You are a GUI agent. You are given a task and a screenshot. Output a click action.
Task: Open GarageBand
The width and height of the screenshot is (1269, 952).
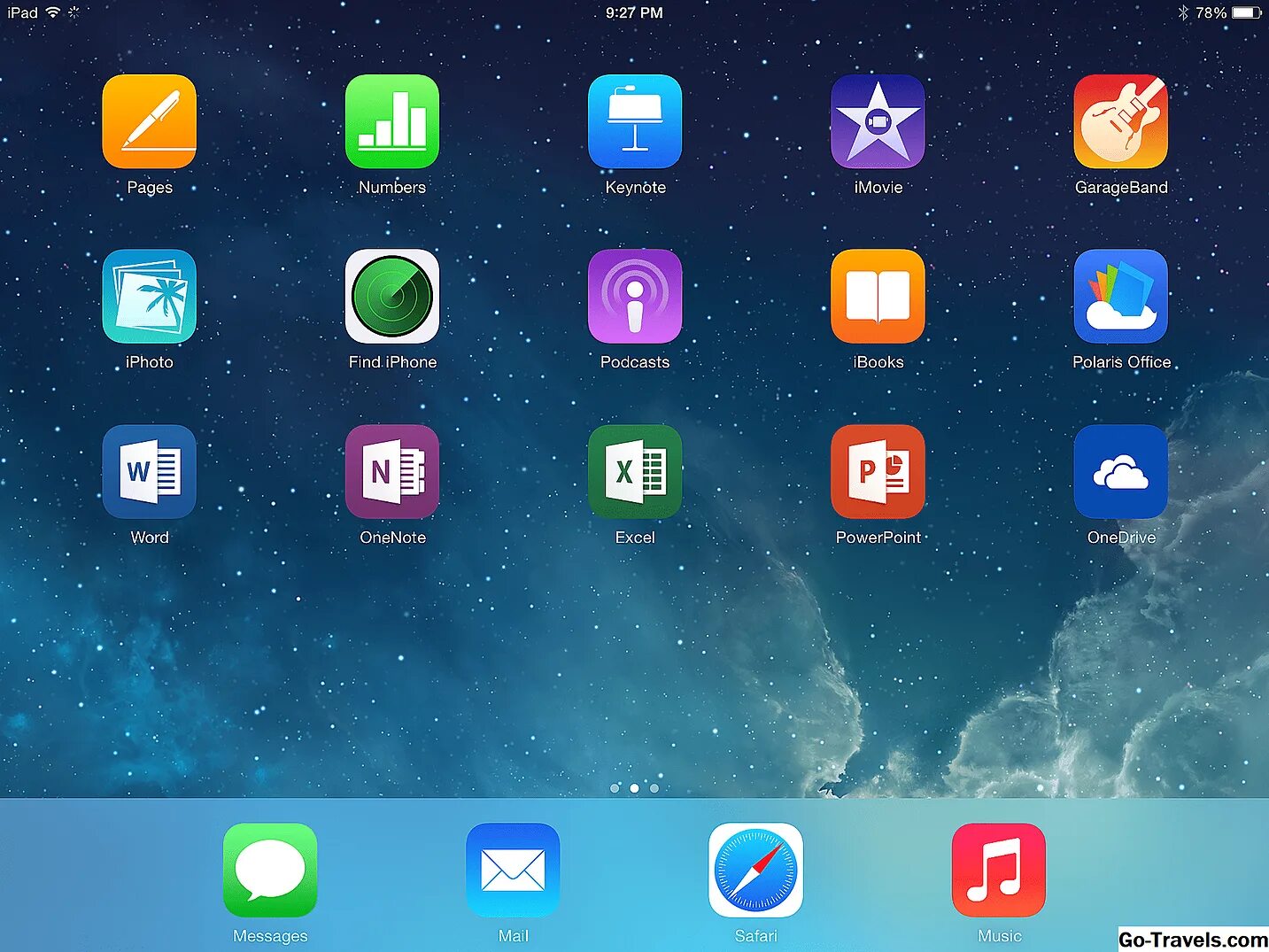[1121, 121]
